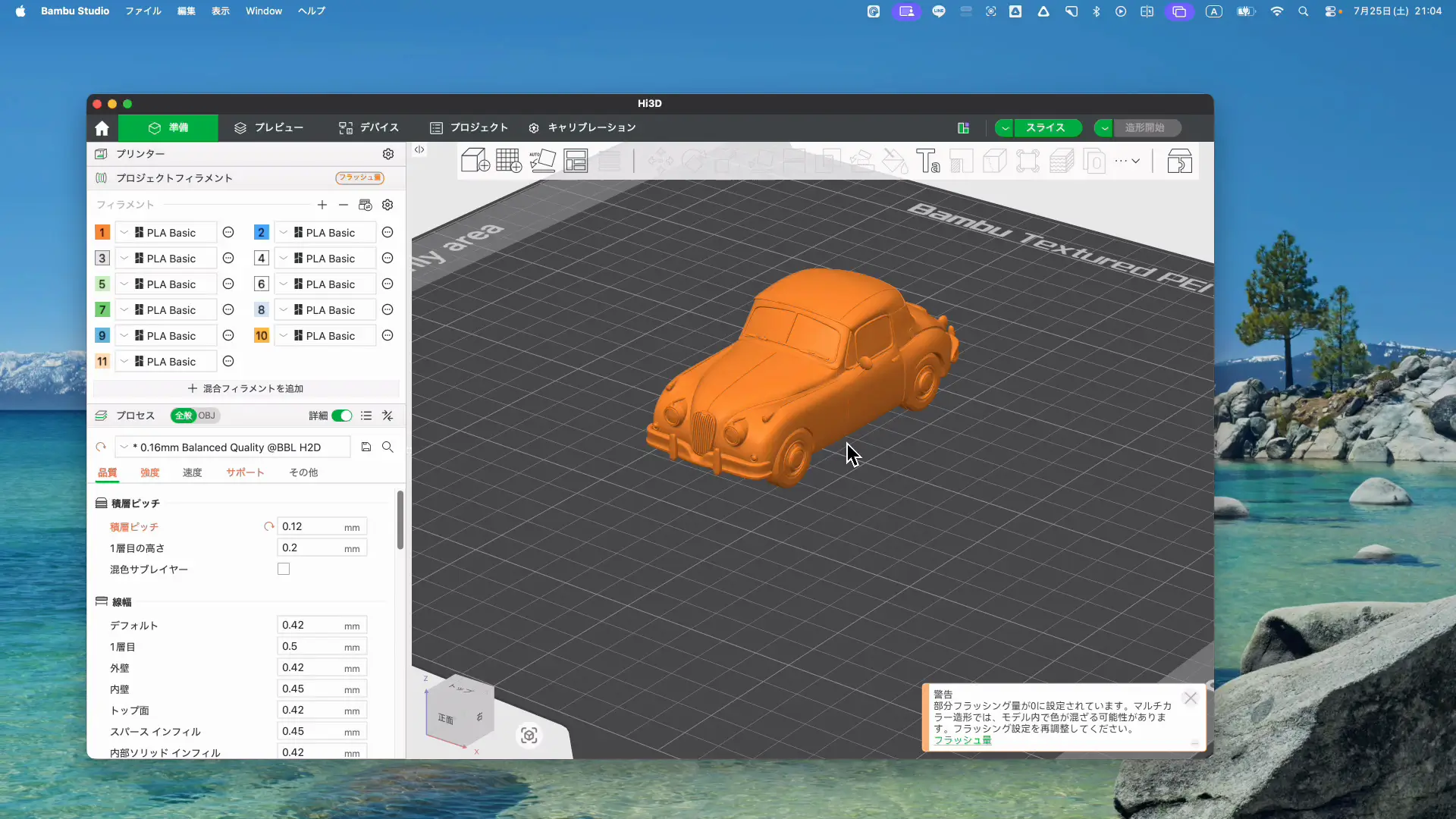The height and width of the screenshot is (819, 1456).
Task: Enable the mixed color sublayer checkbox
Action: [284, 569]
